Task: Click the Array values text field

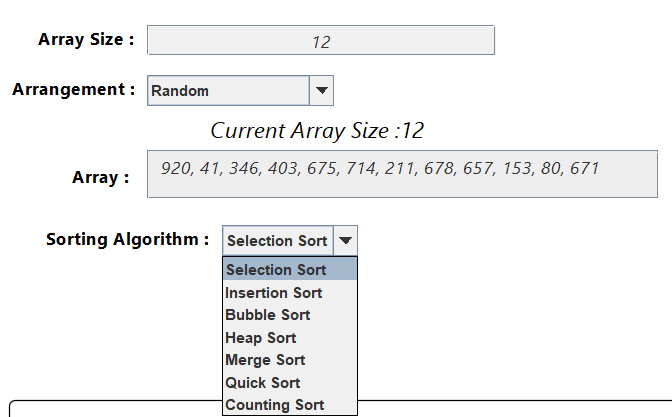Action: tap(402, 174)
